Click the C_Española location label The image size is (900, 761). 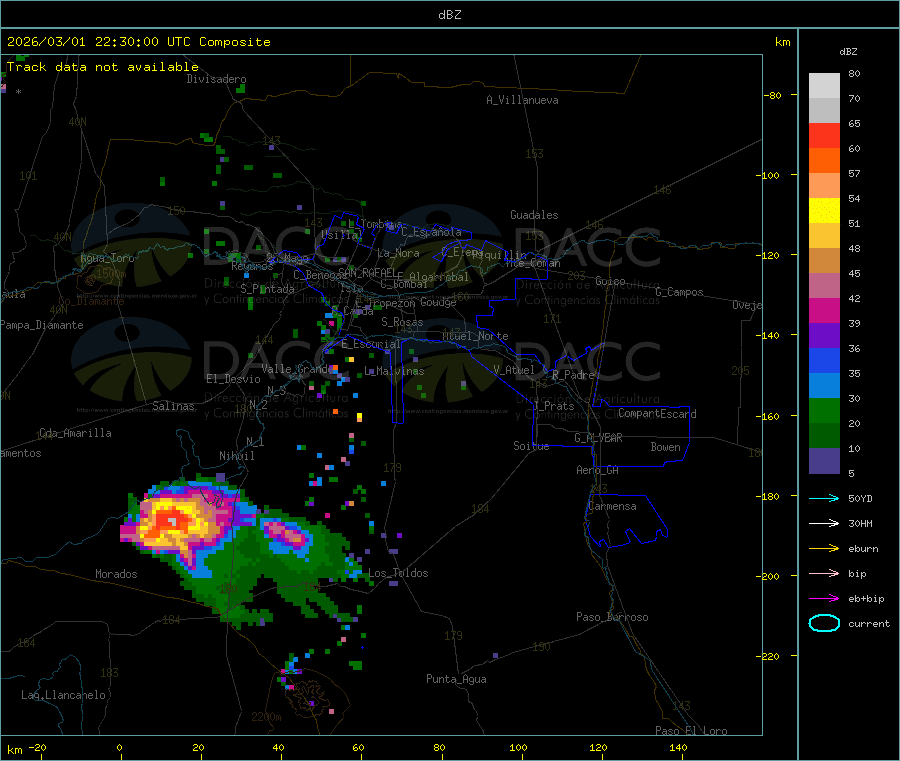(x=431, y=232)
